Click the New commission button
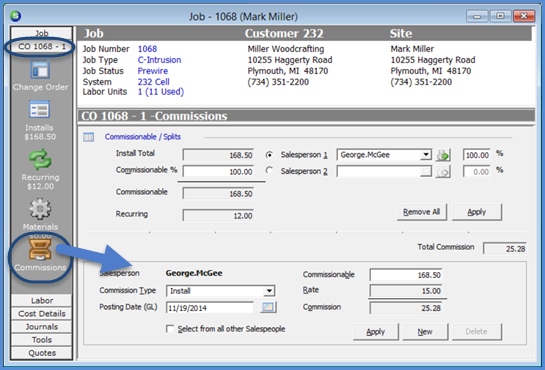This screenshot has height=370, width=545. 425,332
